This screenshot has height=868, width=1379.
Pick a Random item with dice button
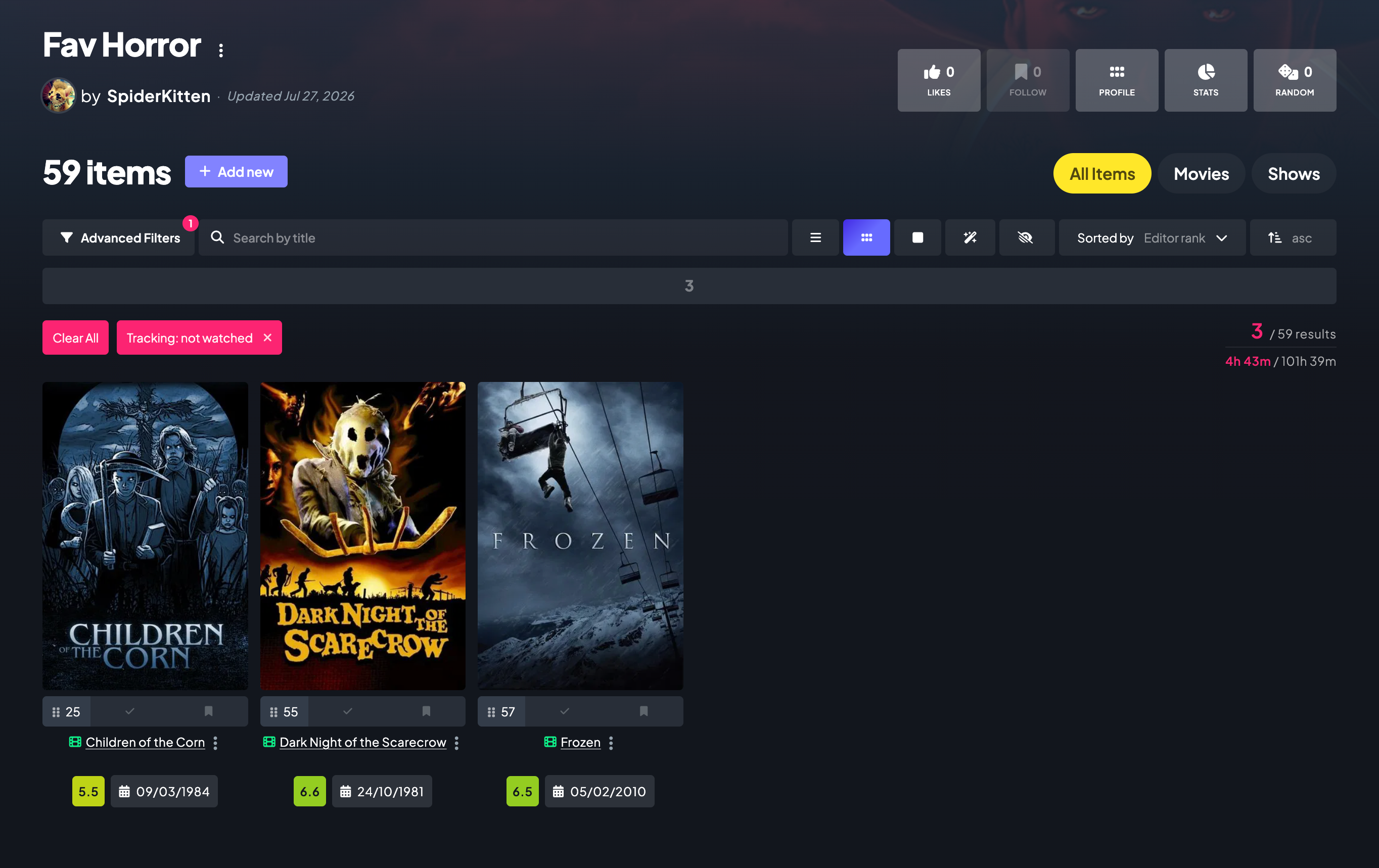click(1294, 80)
